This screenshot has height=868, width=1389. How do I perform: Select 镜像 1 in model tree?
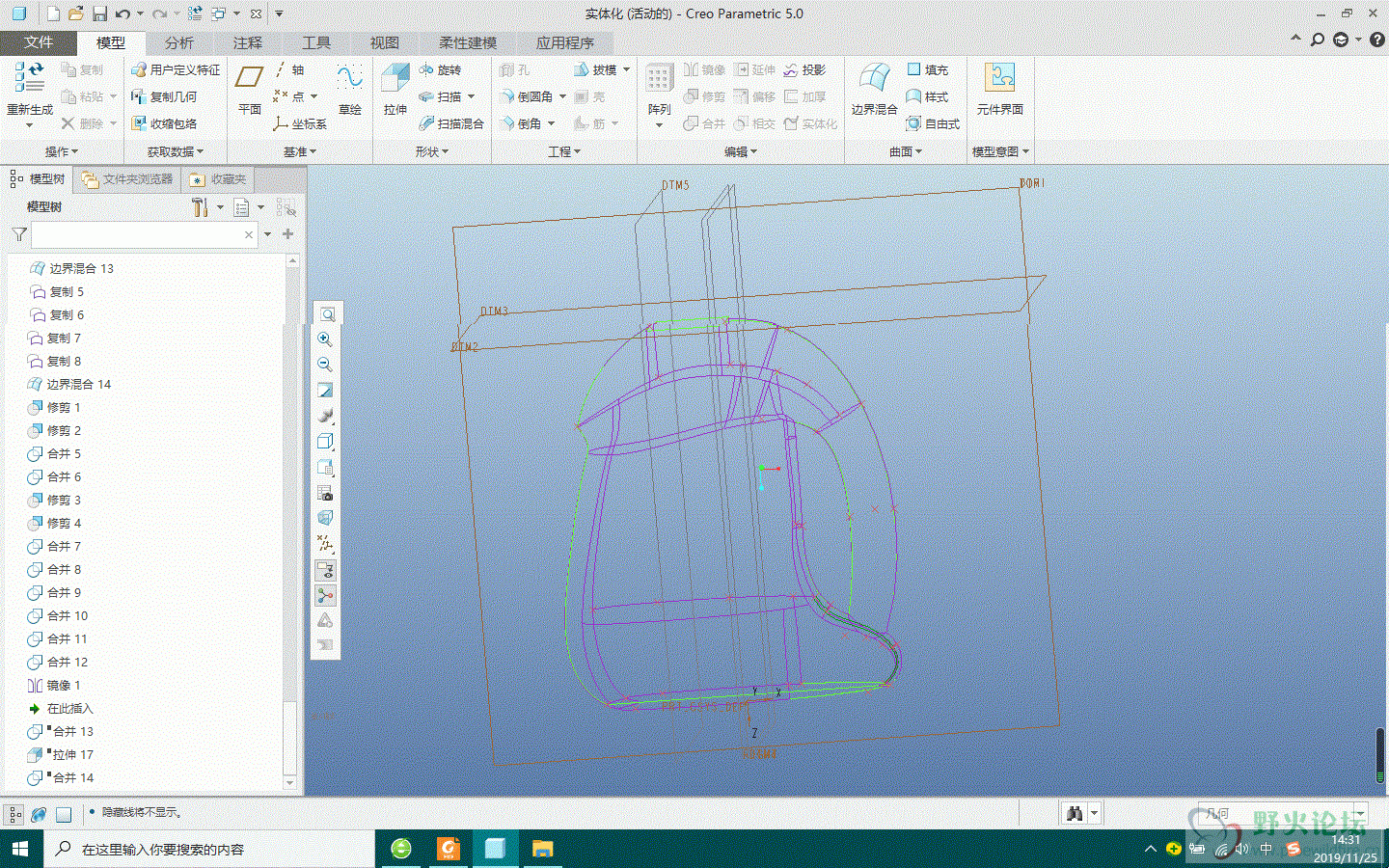tap(55, 685)
